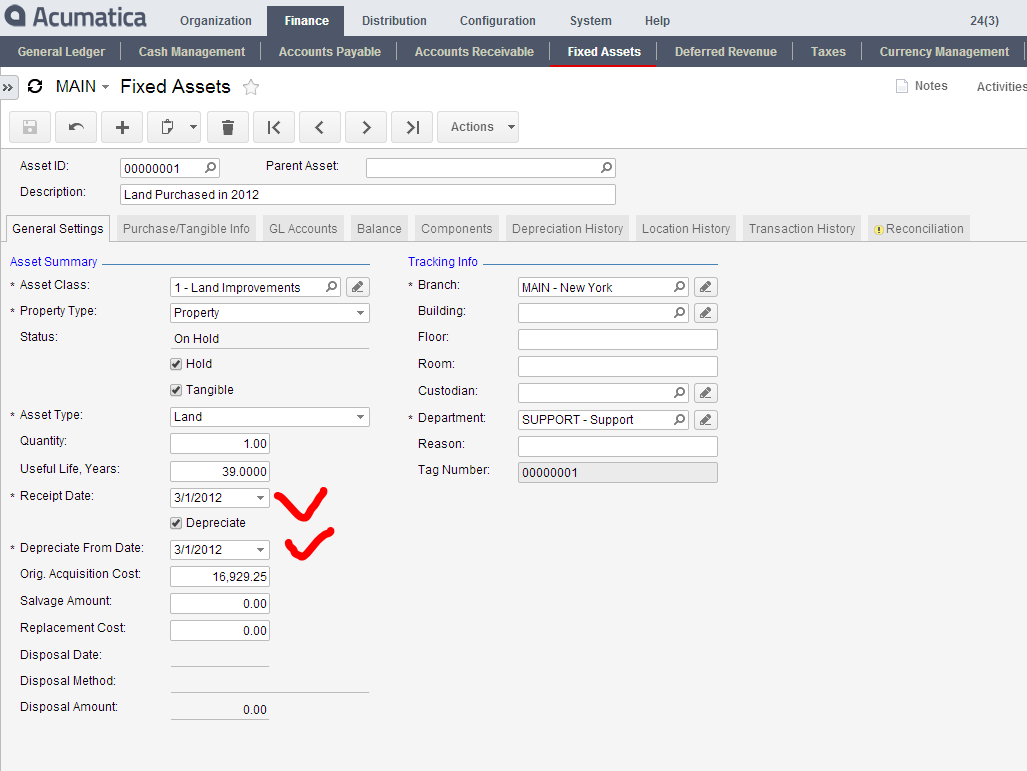Open Receipt Date calendar dropdown
The width and height of the screenshot is (1027, 771).
click(260, 498)
